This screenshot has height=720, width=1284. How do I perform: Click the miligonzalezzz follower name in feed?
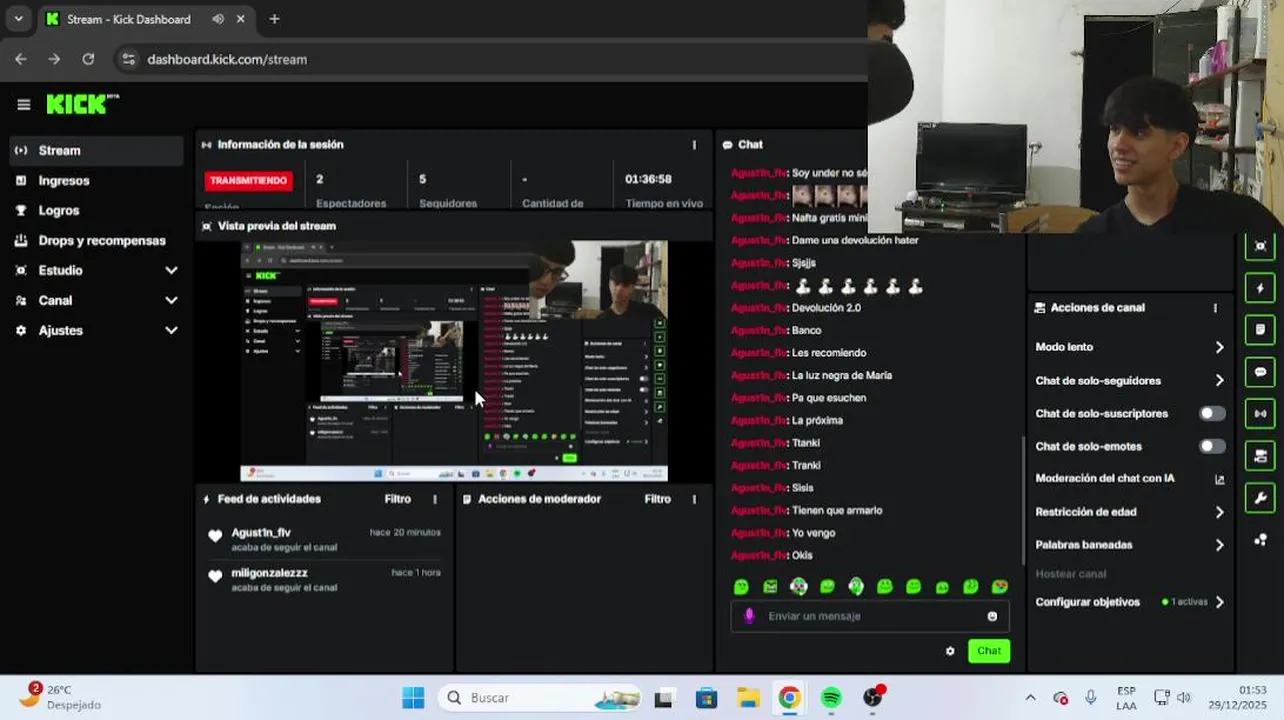(269, 573)
